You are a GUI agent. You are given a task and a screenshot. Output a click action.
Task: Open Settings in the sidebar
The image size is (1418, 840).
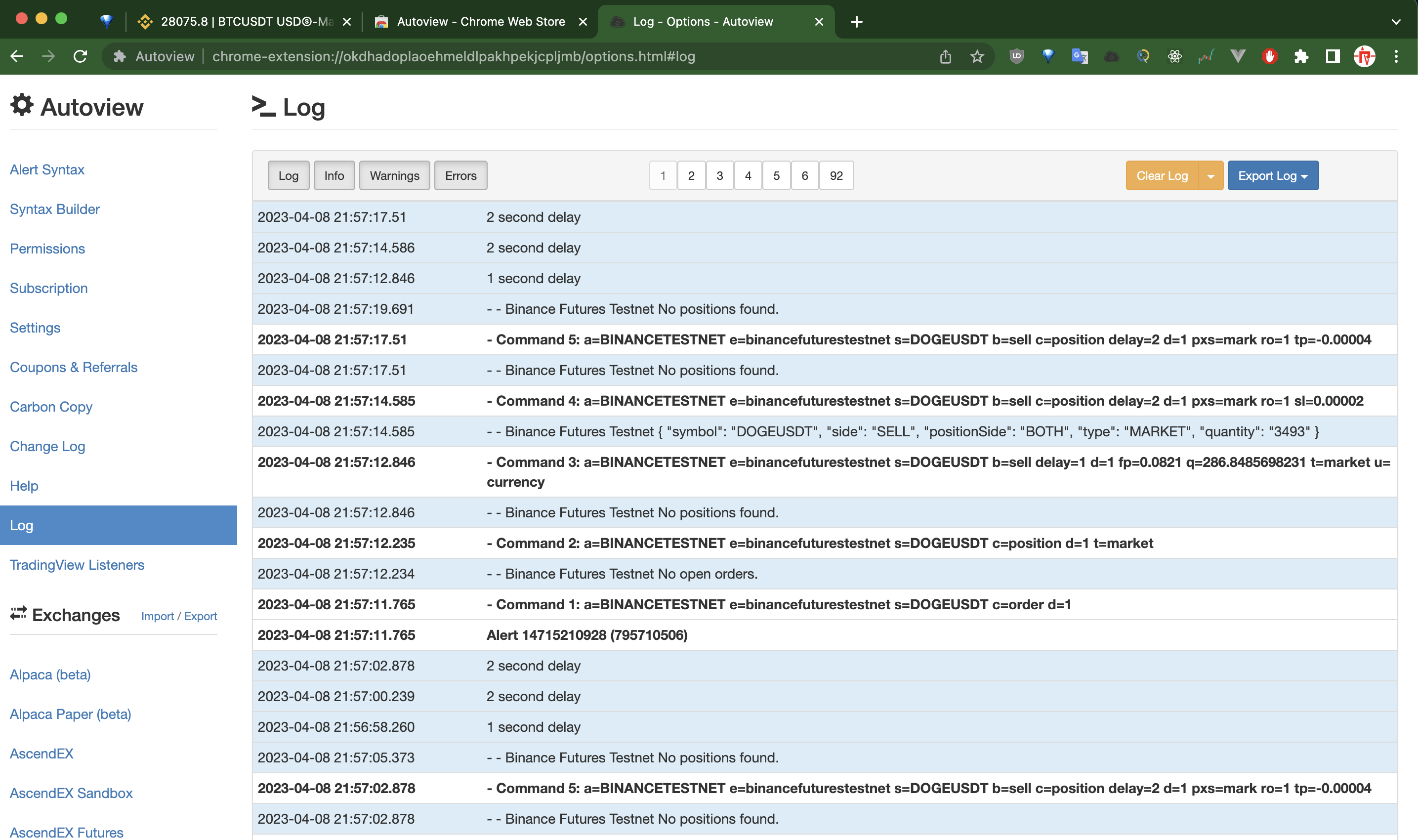pos(35,328)
